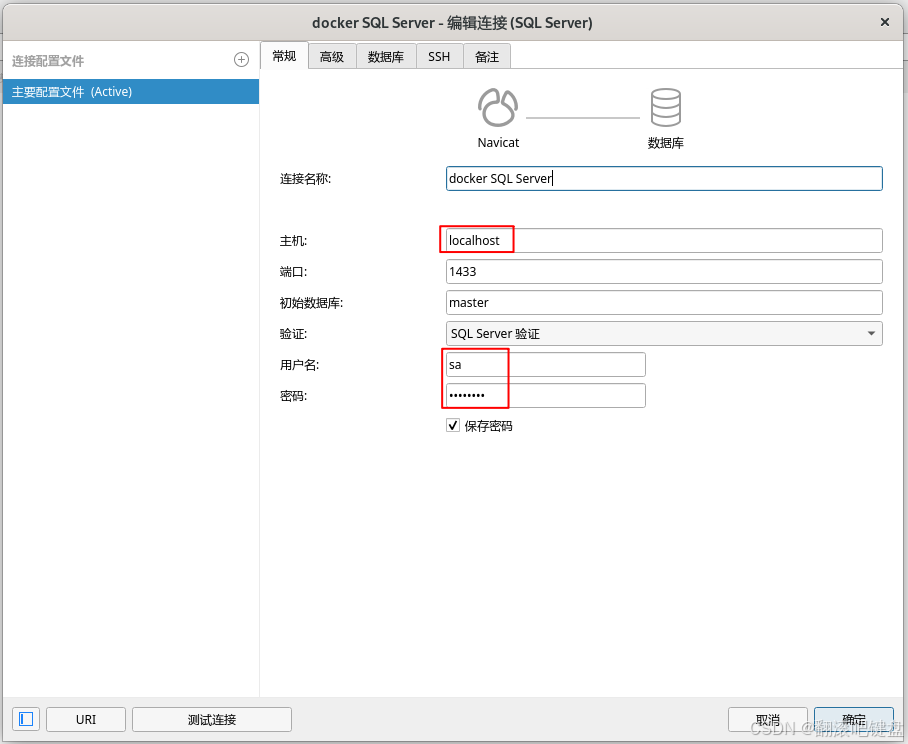Click the 端口 field showing 1433
Screen dimensions: 908x744
pos(664,272)
